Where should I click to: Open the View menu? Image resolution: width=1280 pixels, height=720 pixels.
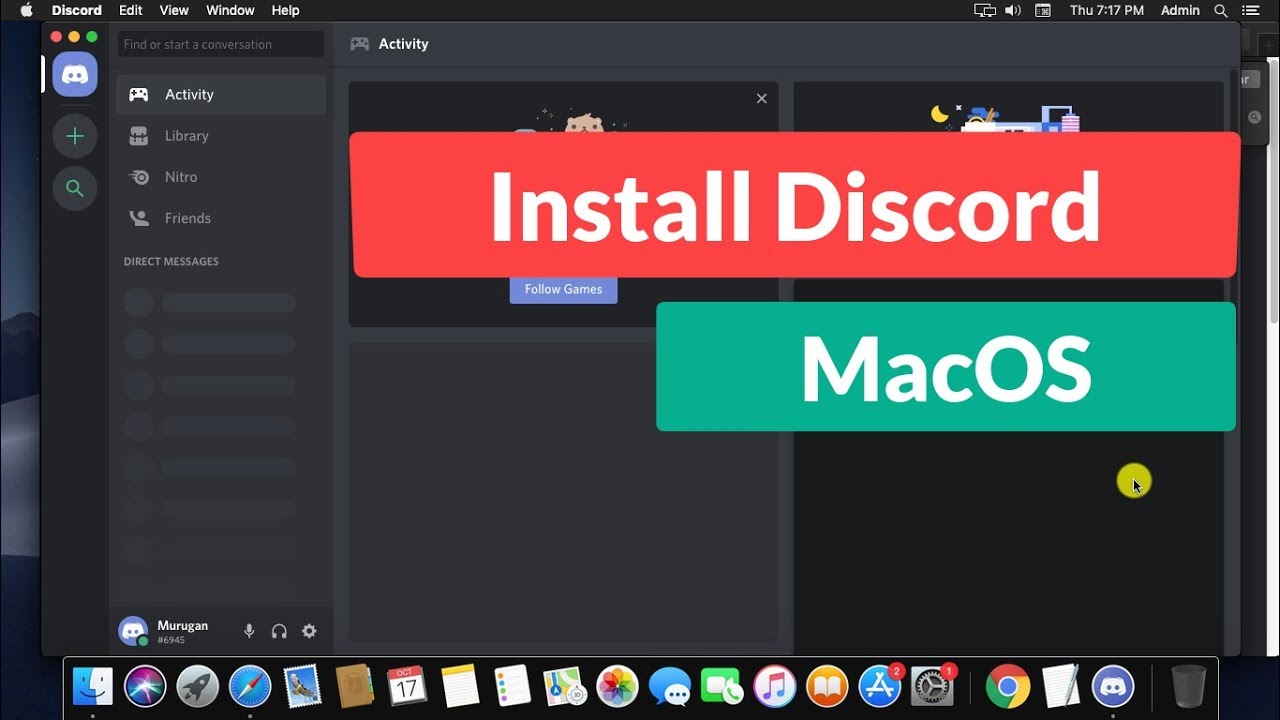174,10
